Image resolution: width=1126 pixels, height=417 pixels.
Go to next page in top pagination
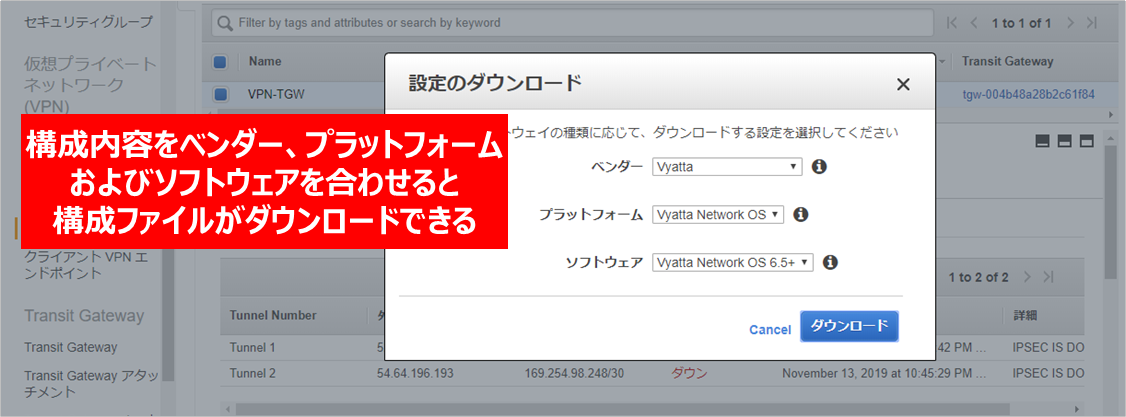[x=1071, y=22]
